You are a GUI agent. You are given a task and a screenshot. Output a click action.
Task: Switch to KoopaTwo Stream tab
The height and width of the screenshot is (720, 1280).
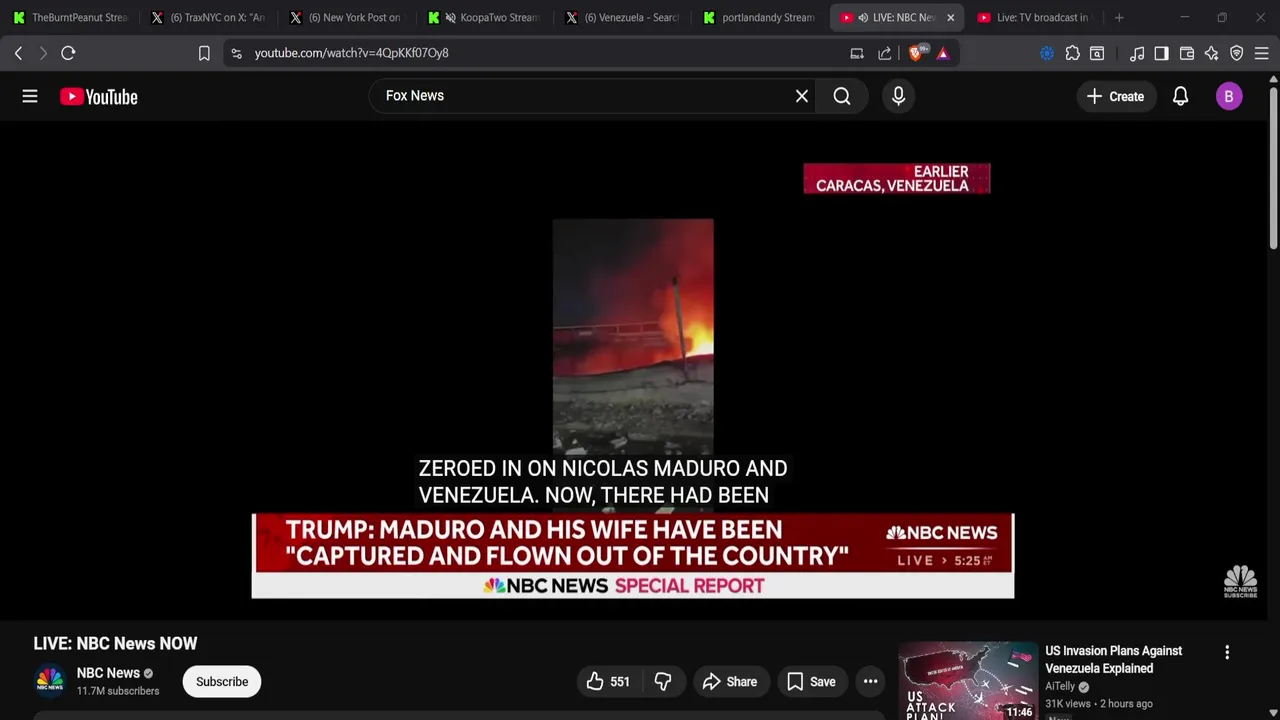click(x=484, y=17)
